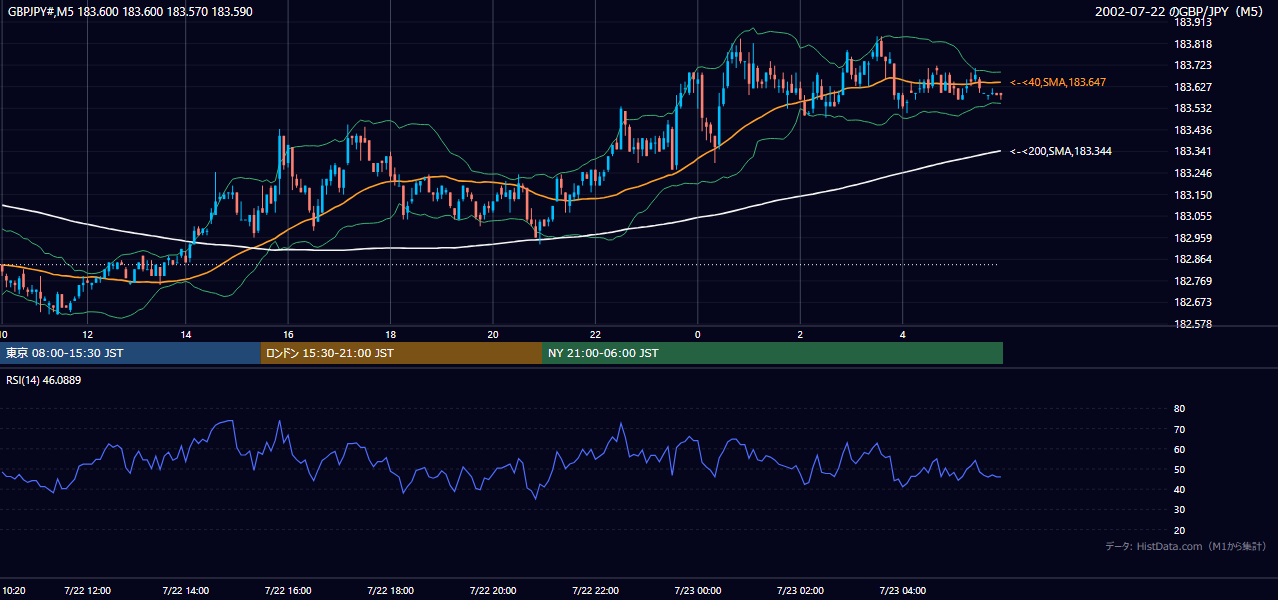Click the 7/23 00:00 bottom time label
The height and width of the screenshot is (600, 1278).
click(697, 590)
